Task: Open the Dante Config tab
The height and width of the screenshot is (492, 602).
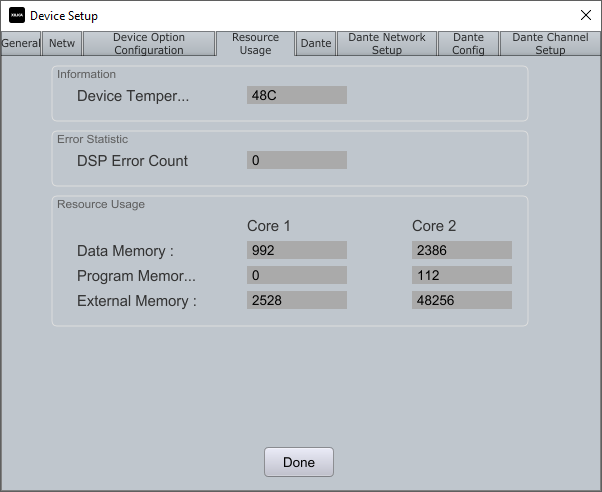Action: [468, 43]
